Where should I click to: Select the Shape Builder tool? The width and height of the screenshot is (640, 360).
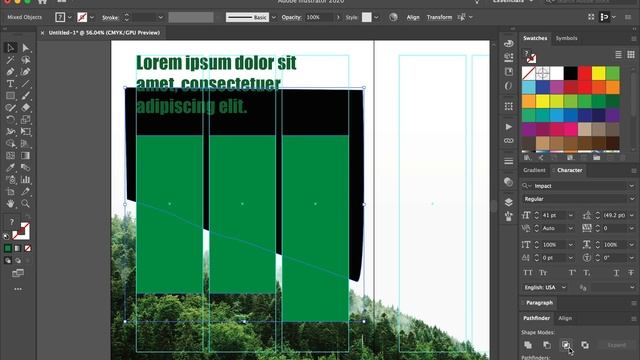point(10,144)
